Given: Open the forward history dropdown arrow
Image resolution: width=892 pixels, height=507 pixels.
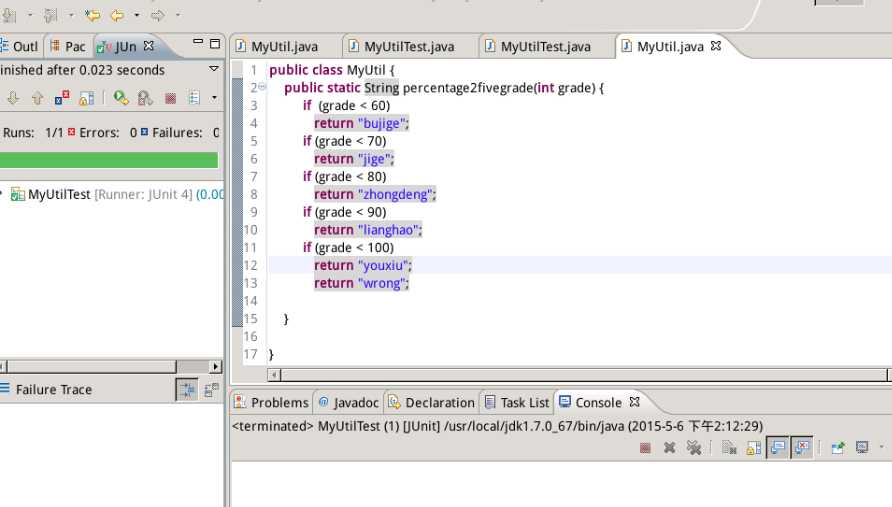Looking at the screenshot, I should [177, 15].
